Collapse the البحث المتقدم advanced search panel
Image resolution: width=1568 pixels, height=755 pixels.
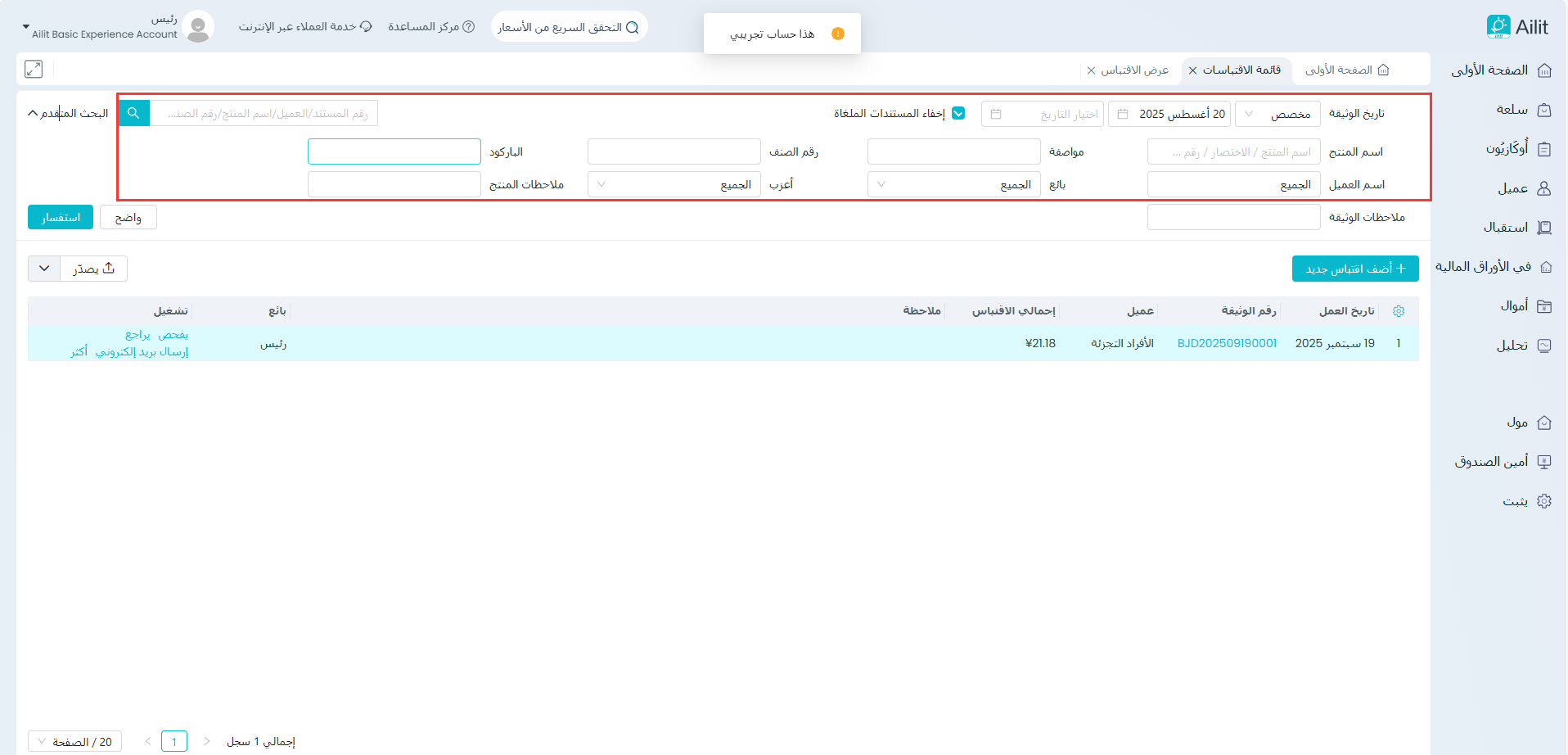(68, 113)
